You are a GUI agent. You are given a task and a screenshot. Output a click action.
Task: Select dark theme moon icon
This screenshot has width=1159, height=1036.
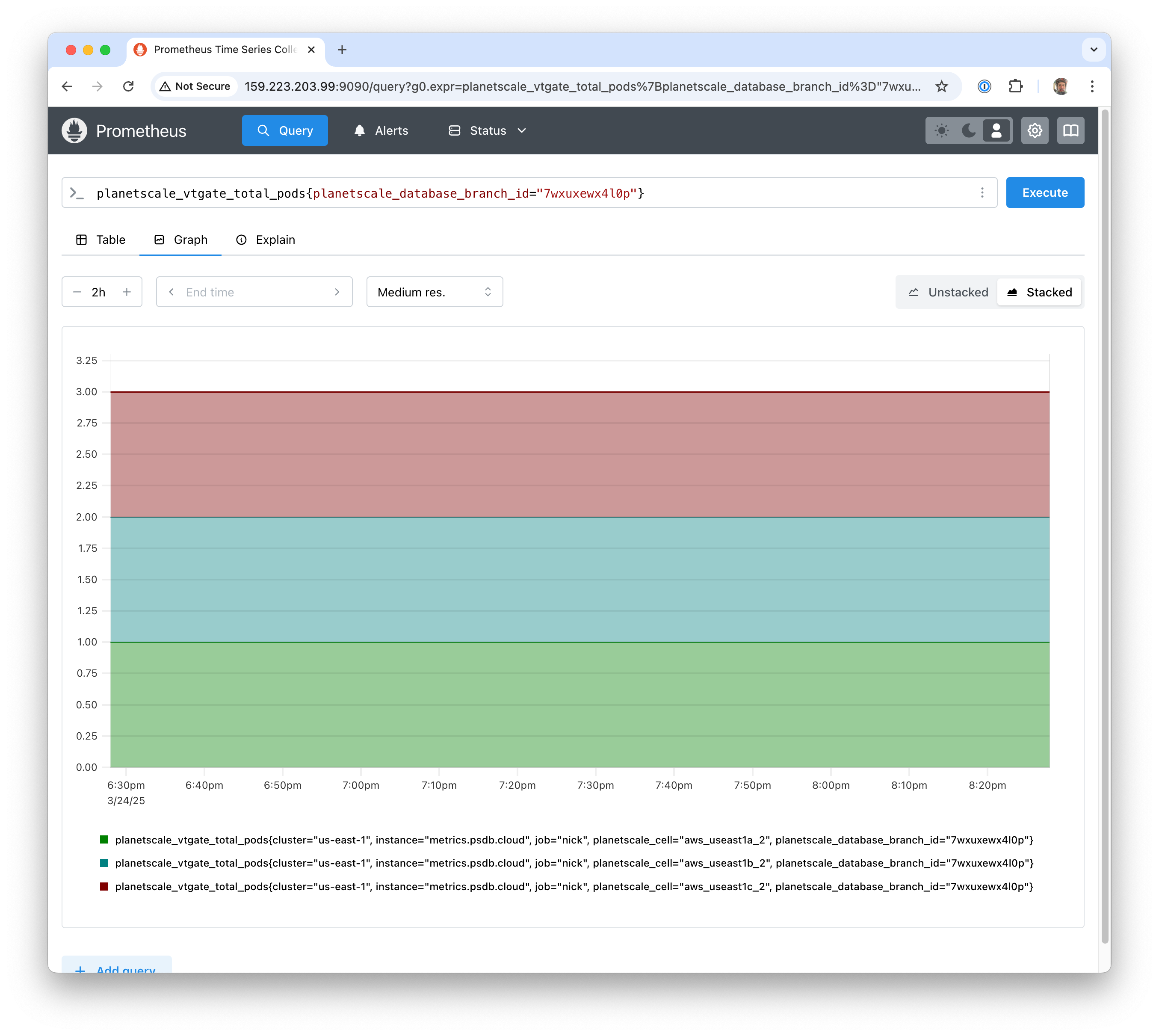point(968,130)
